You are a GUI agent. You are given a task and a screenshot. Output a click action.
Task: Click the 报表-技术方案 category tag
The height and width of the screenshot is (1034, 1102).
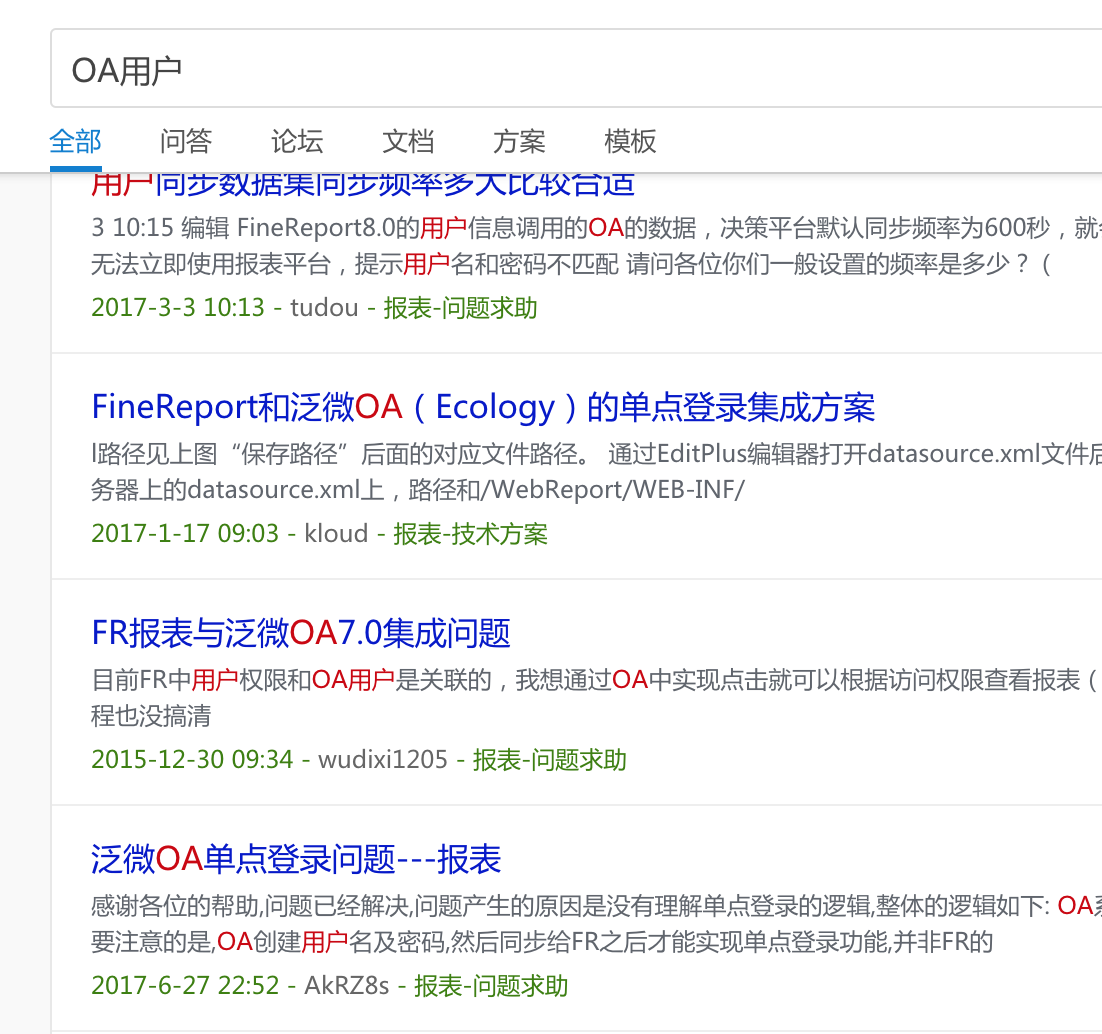click(x=470, y=534)
